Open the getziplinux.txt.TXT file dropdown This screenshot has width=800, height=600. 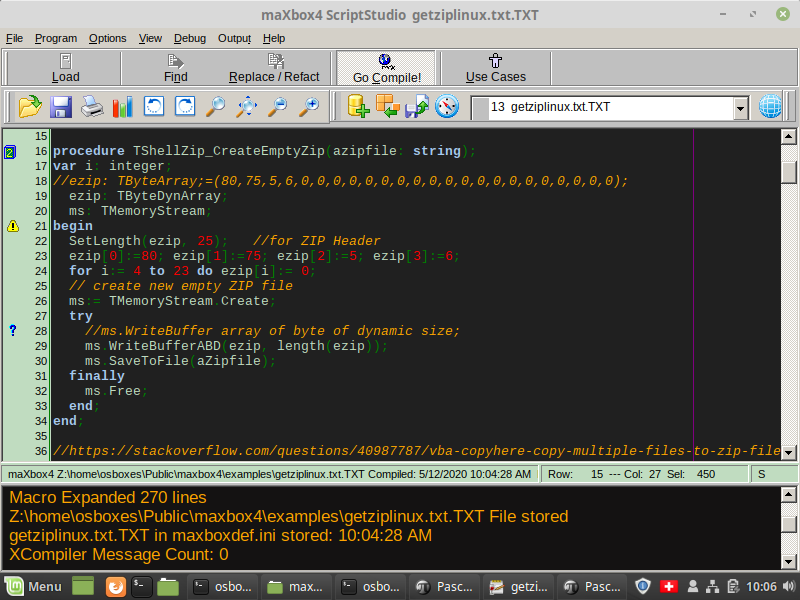(x=740, y=108)
